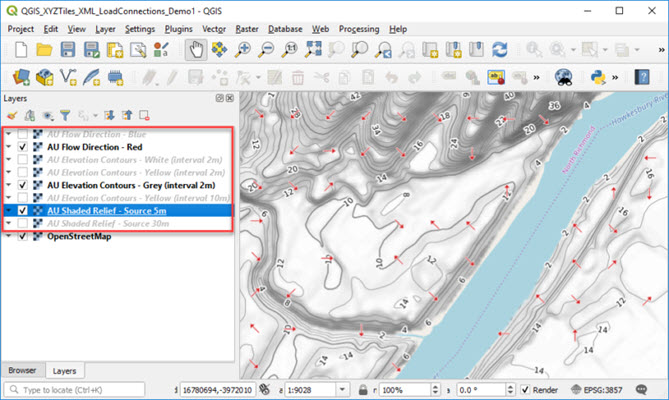Image resolution: width=669 pixels, height=400 pixels.
Task: Collapse AU Shaded Relief - Source 5m arrow
Action: 9,210
